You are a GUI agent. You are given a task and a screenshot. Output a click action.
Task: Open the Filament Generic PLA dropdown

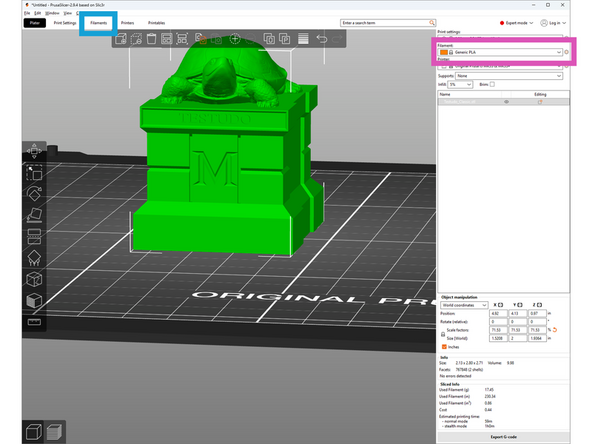click(500, 52)
